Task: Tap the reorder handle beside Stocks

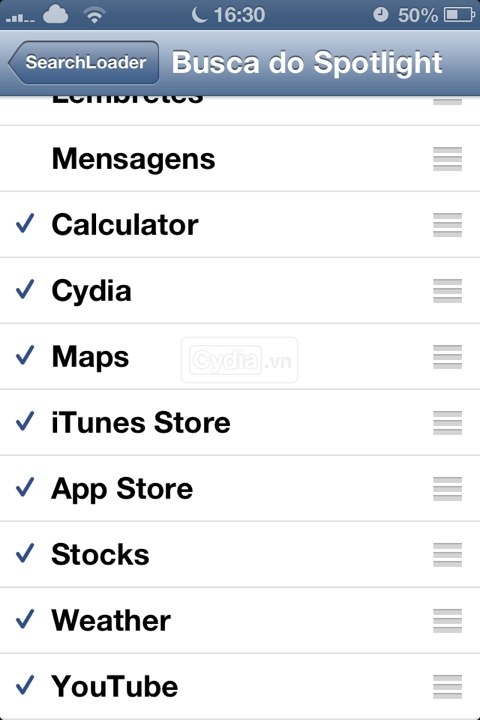Action: point(447,554)
